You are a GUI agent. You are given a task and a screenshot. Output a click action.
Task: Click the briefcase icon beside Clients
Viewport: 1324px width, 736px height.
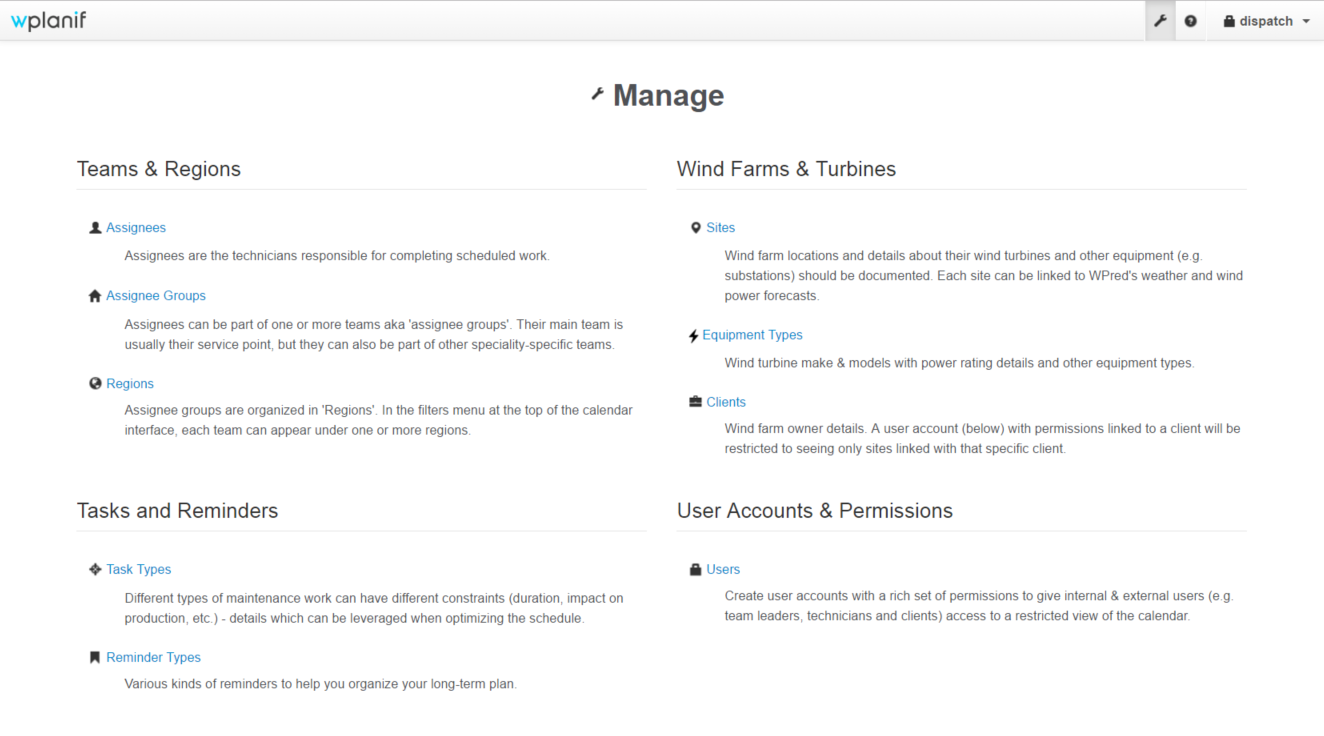click(x=695, y=402)
